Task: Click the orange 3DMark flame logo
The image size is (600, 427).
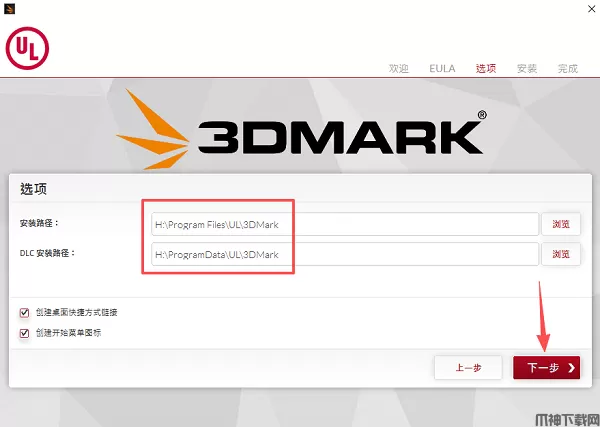Action: coord(153,129)
